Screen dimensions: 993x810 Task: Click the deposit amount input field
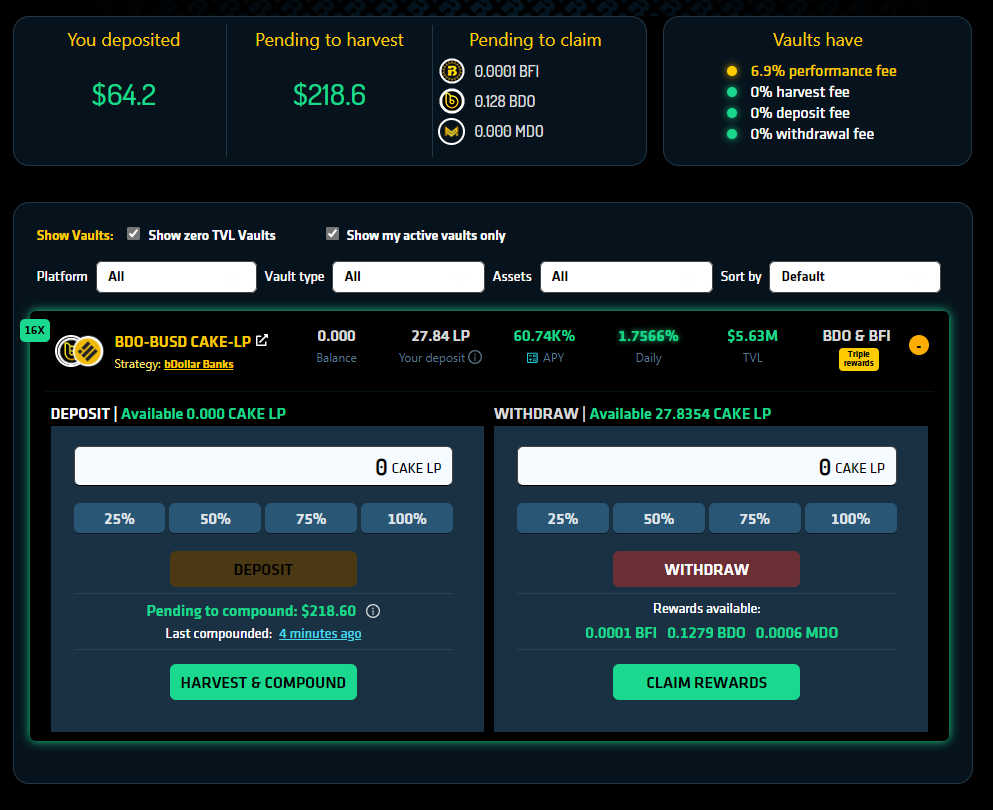coord(263,467)
